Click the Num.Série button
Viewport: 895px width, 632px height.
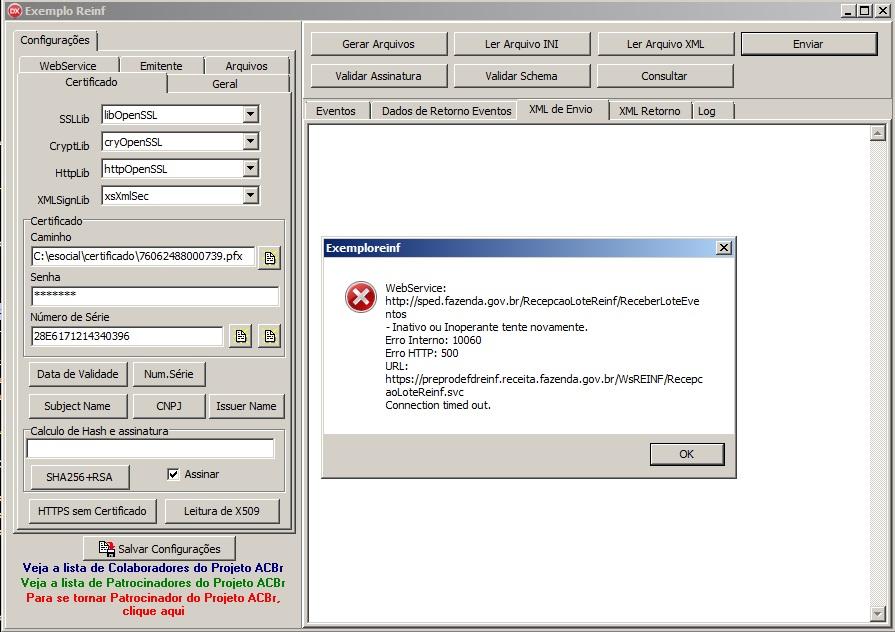[168, 374]
